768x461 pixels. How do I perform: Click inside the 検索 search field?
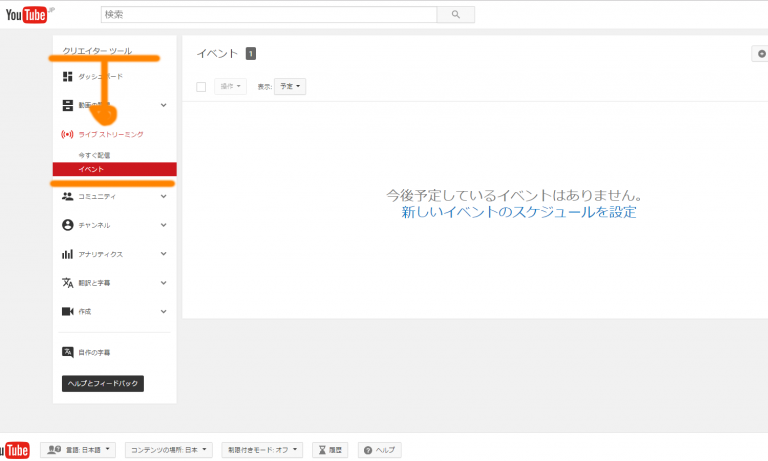(269, 15)
